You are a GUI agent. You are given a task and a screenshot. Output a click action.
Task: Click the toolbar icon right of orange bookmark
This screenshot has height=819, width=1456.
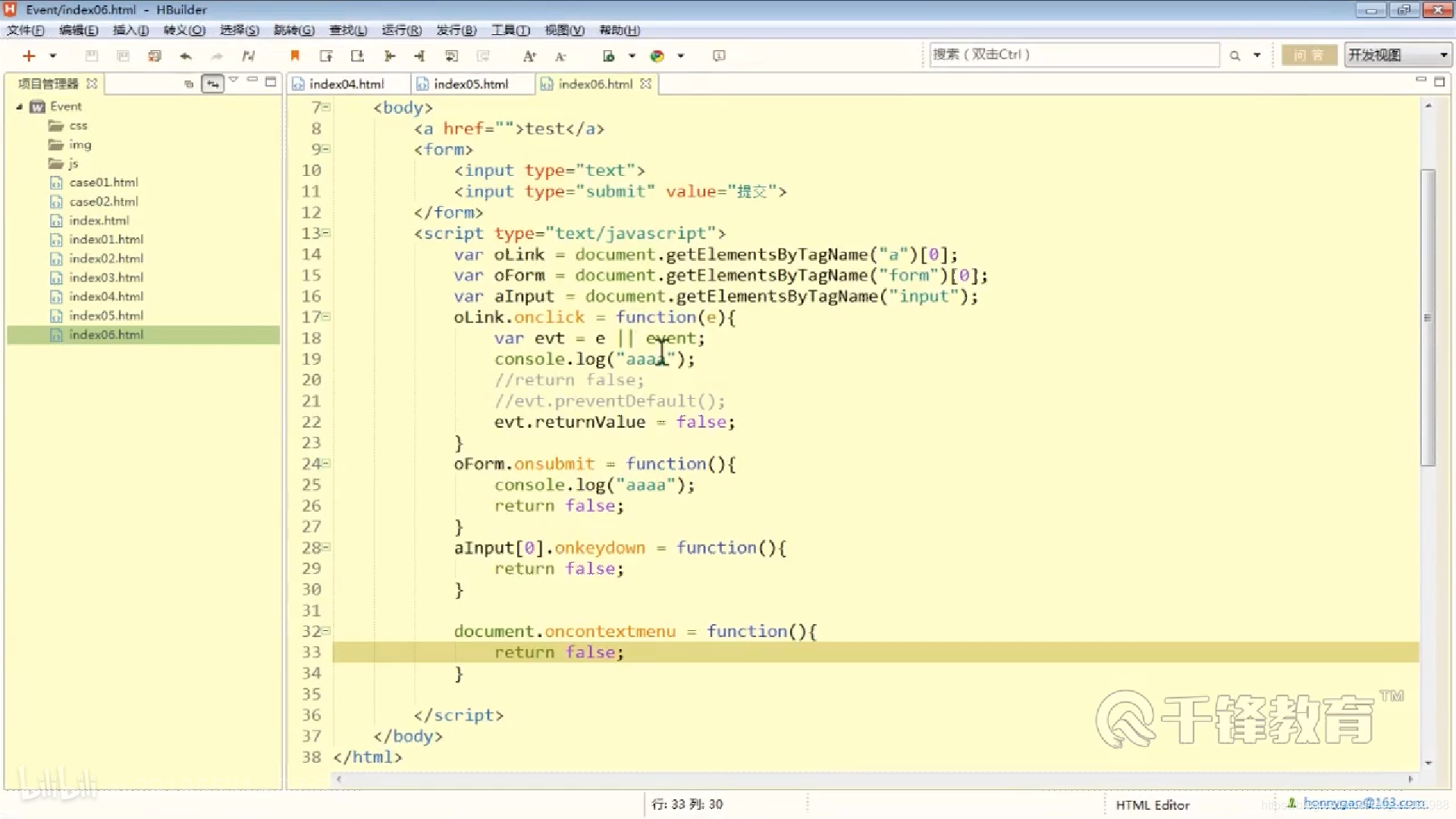[x=326, y=55]
